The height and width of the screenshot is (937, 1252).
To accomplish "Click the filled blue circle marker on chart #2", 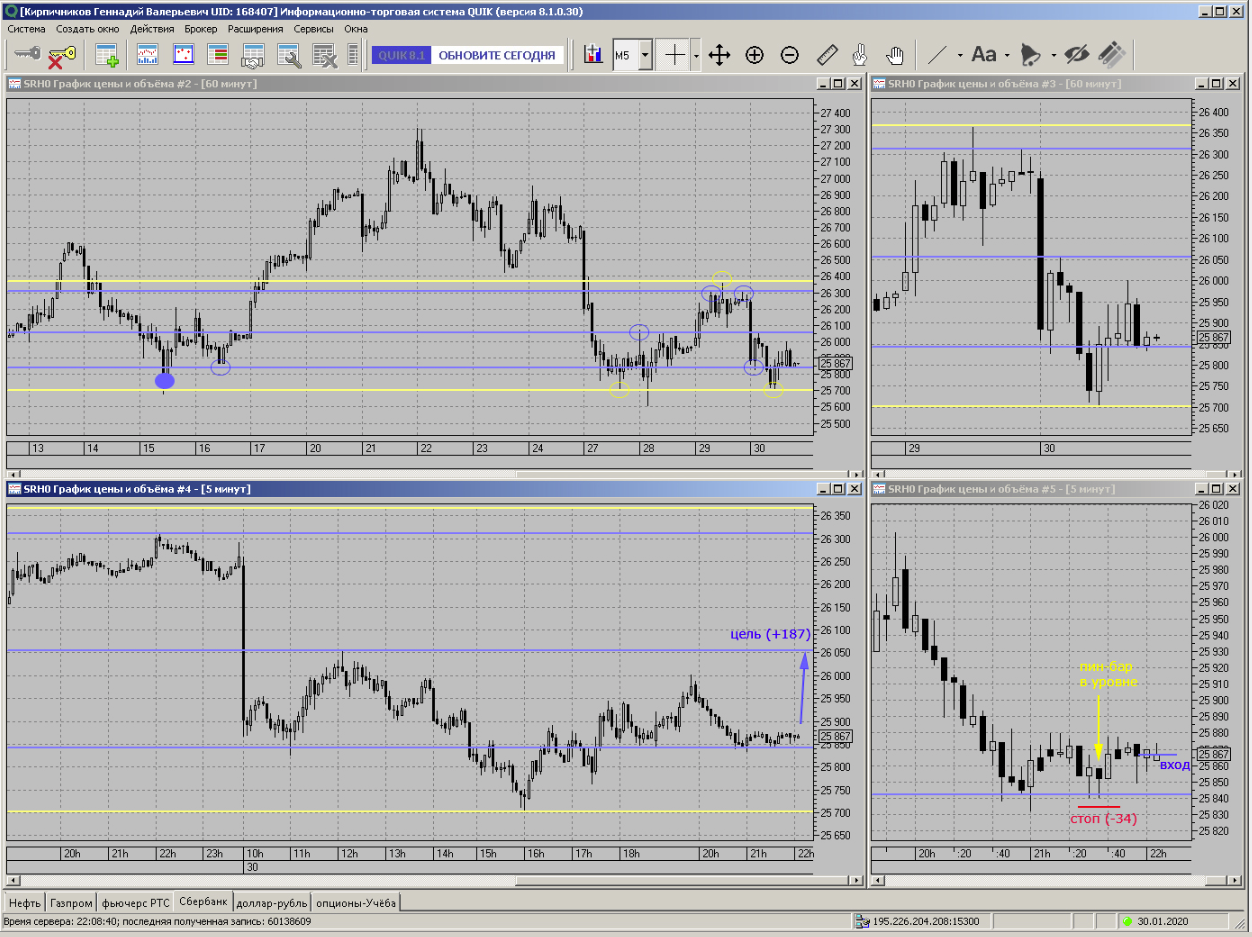I will (165, 380).
